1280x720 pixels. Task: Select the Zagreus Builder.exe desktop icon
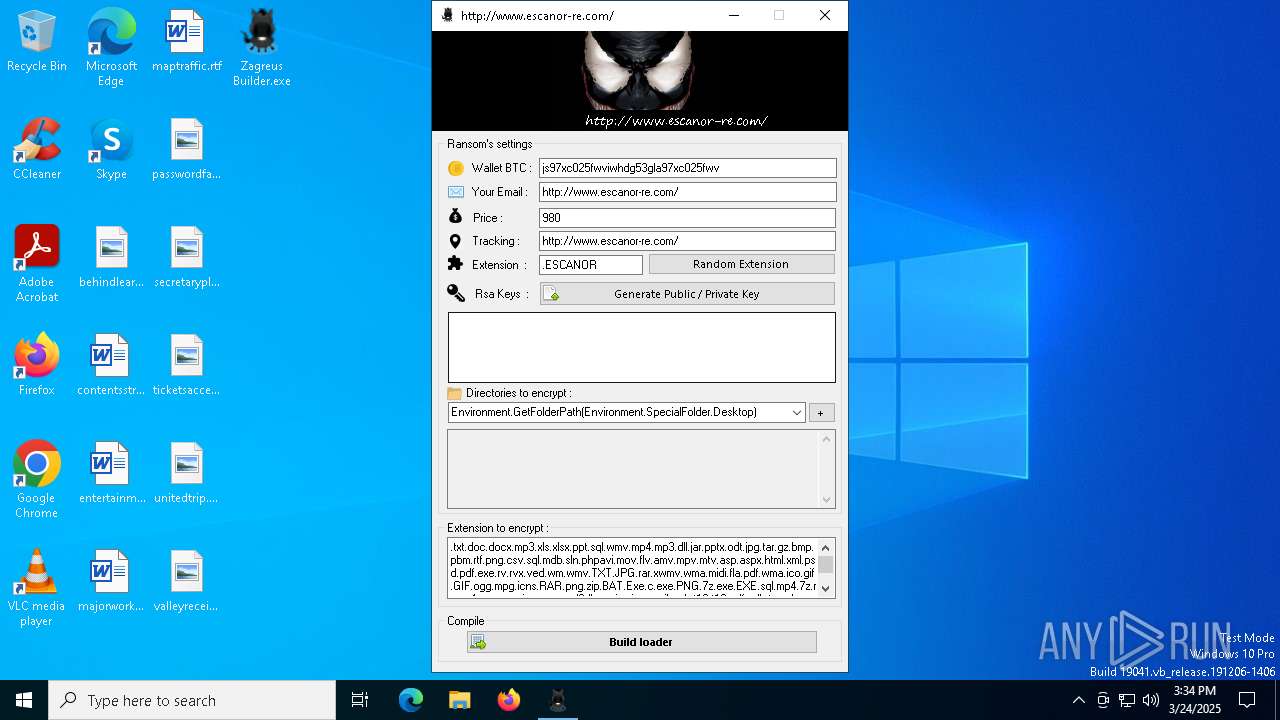[261, 48]
